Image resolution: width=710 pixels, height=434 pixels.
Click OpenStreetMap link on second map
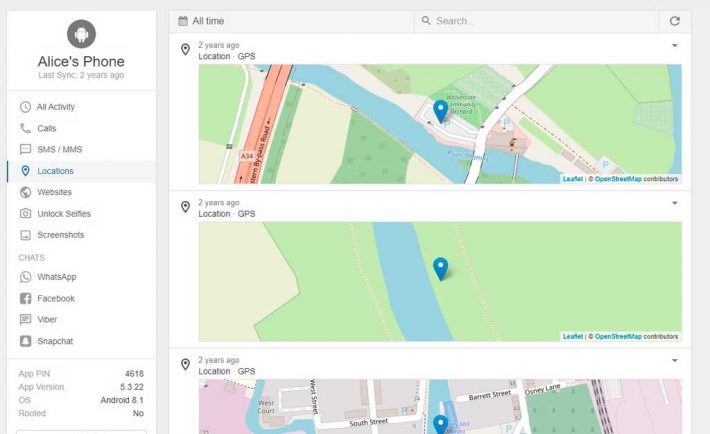[x=618, y=337]
